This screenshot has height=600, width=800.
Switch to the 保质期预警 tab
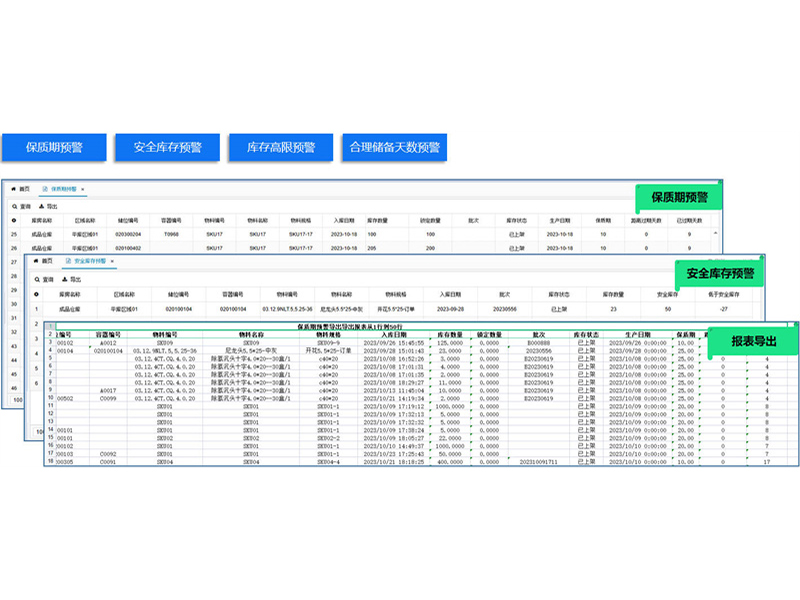click(62, 188)
